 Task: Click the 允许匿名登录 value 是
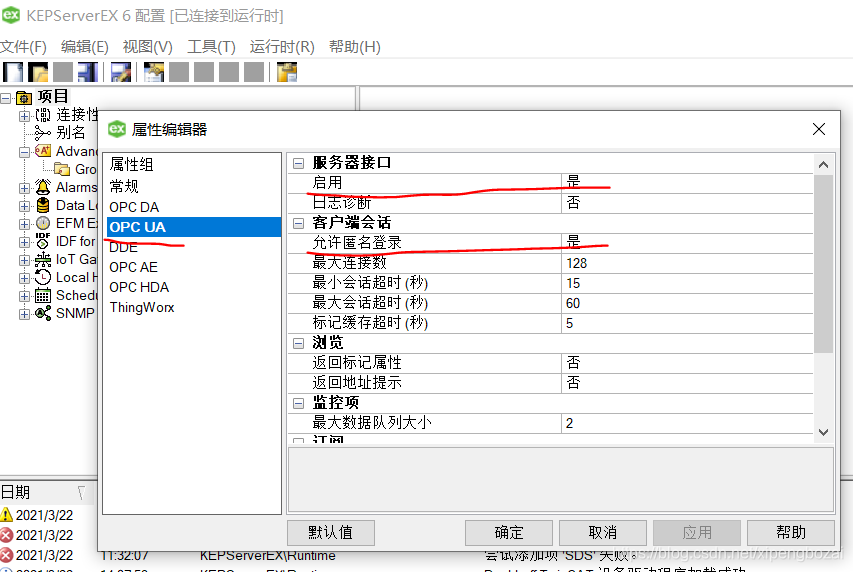687,243
